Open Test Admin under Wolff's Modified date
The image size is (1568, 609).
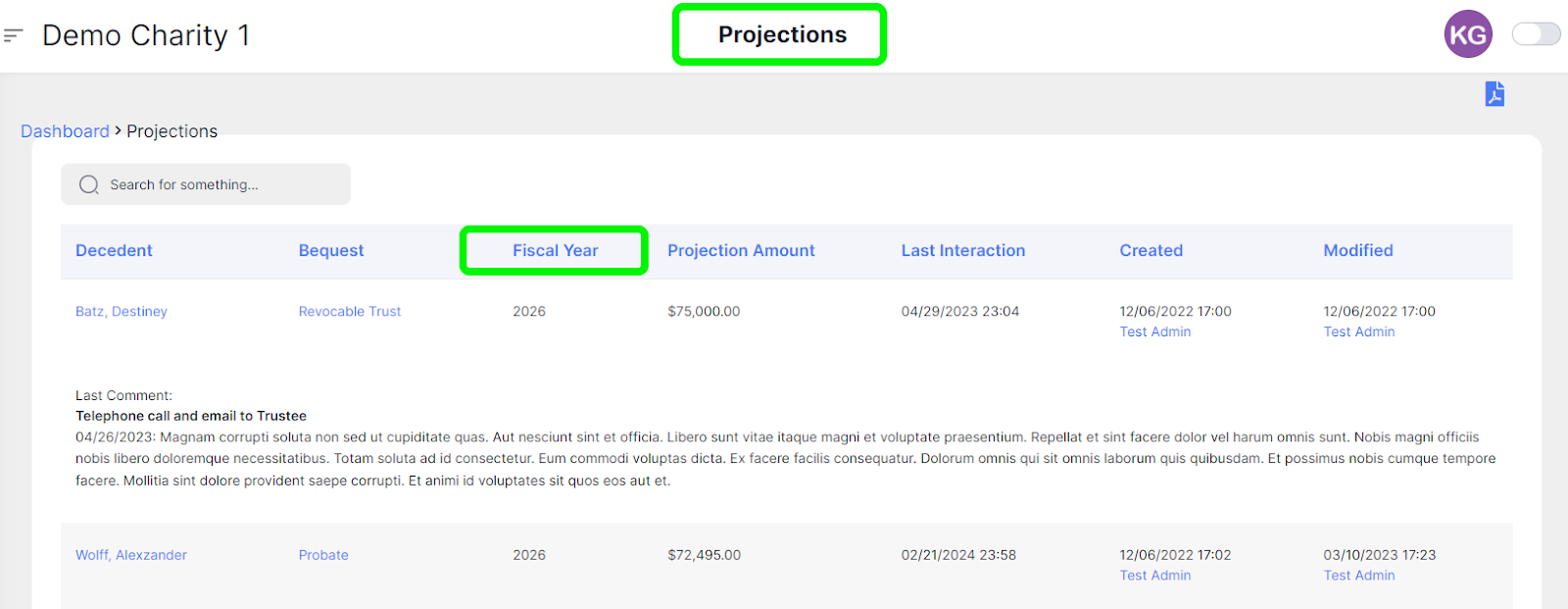coord(1359,575)
